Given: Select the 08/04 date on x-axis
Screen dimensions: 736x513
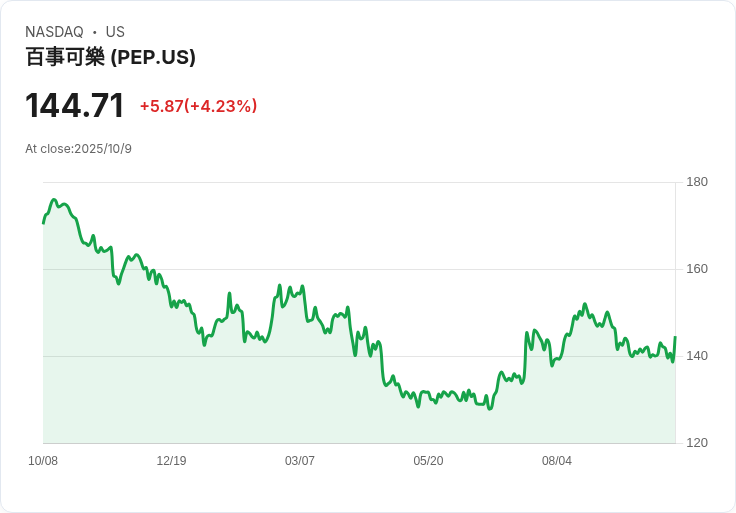Looking at the screenshot, I should pyautogui.click(x=557, y=461).
